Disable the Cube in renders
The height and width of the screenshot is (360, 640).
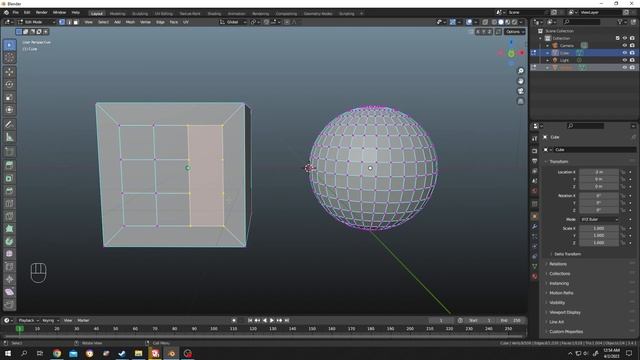click(632, 53)
